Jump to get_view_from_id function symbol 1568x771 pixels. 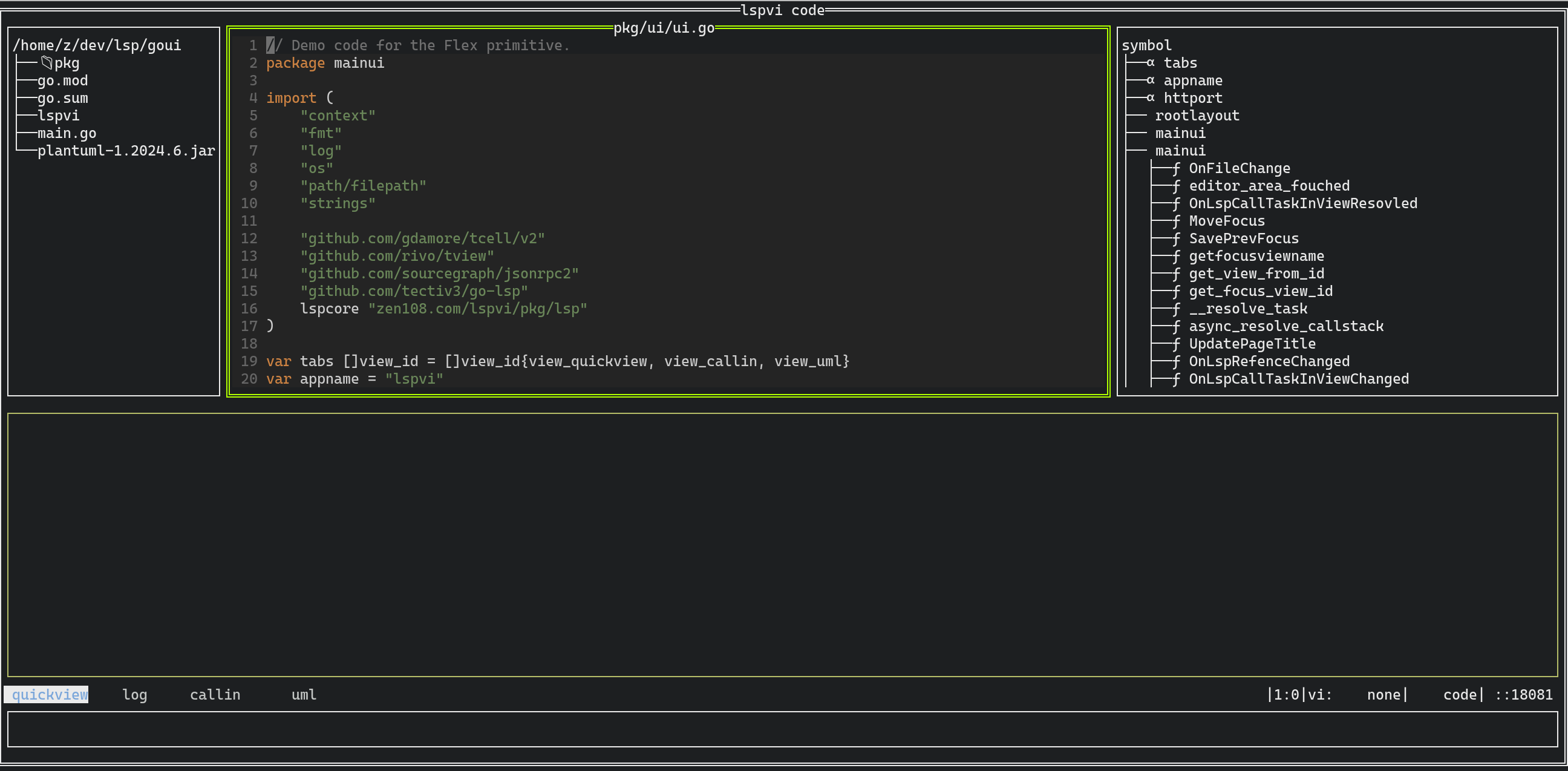1256,274
